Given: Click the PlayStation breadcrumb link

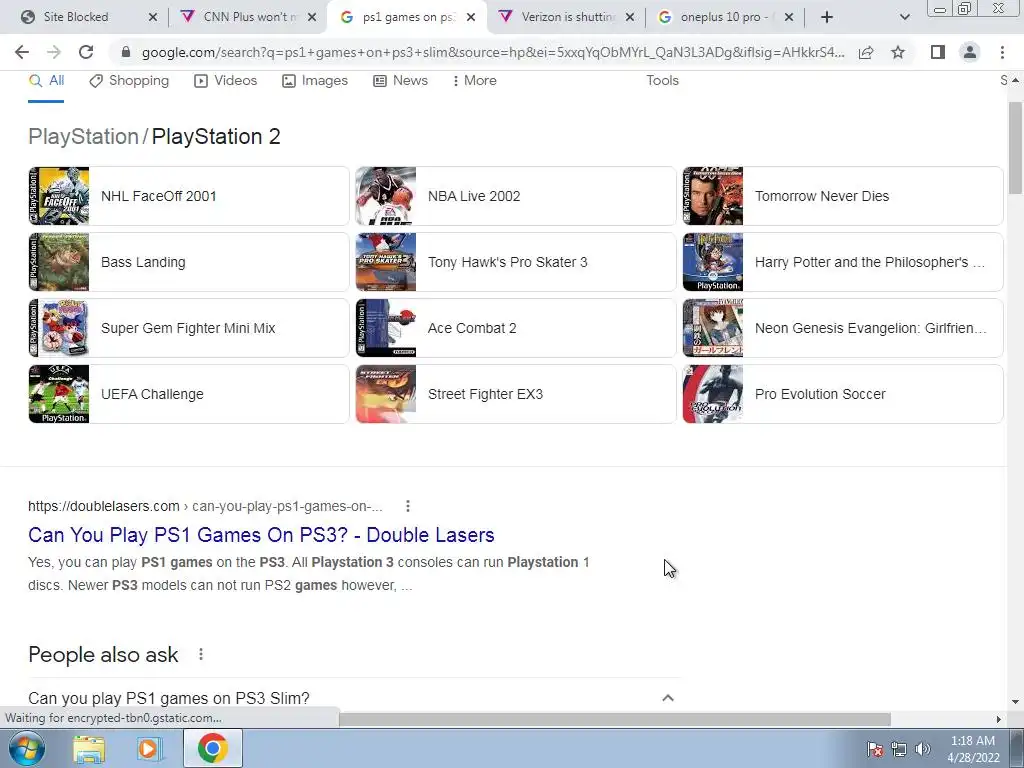Looking at the screenshot, I should point(83,136).
